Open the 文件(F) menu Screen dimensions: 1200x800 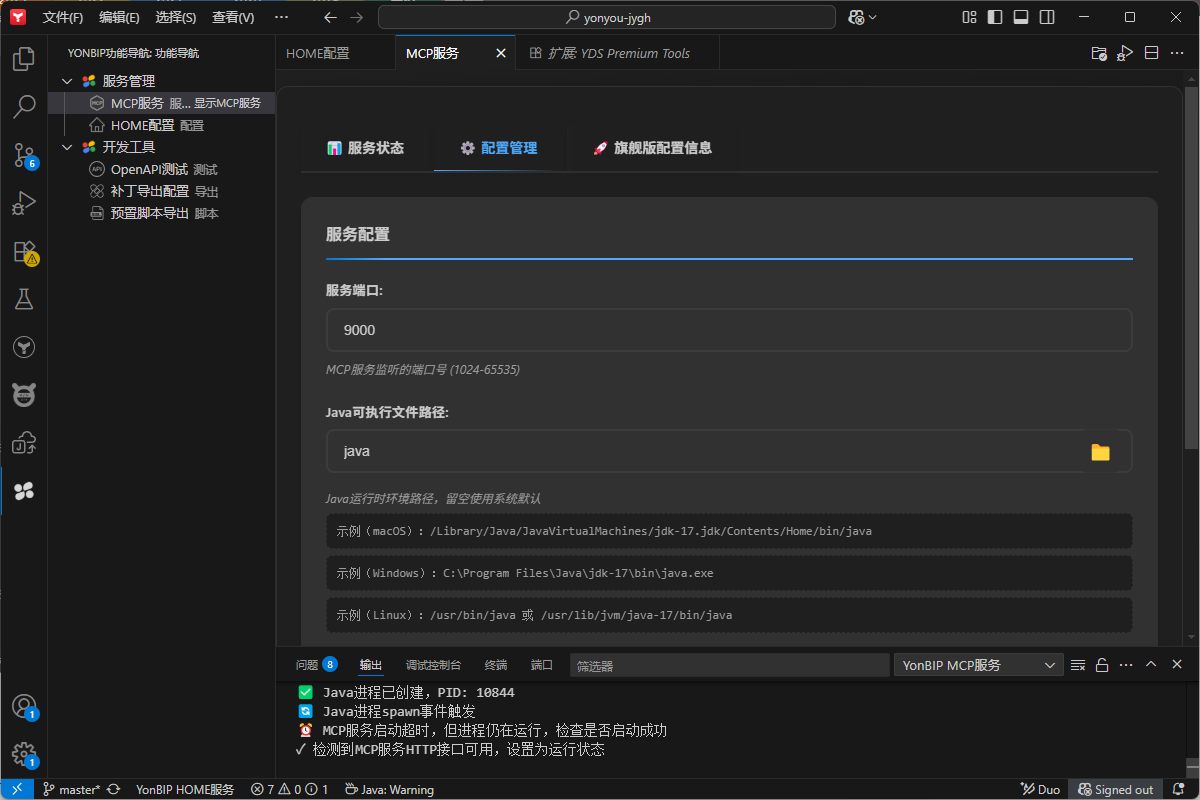click(63, 17)
